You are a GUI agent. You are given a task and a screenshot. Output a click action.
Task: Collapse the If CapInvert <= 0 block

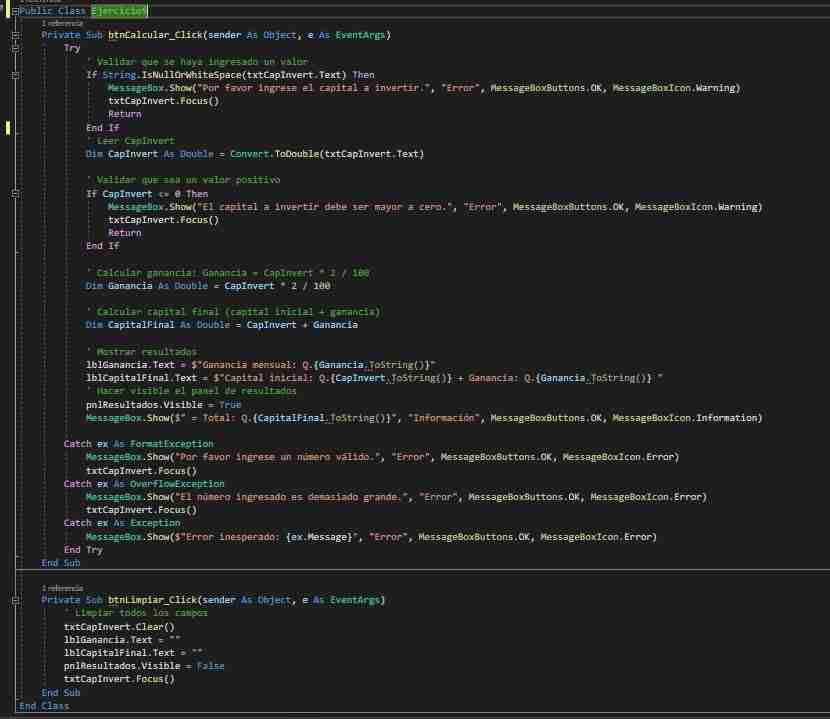click(14, 194)
